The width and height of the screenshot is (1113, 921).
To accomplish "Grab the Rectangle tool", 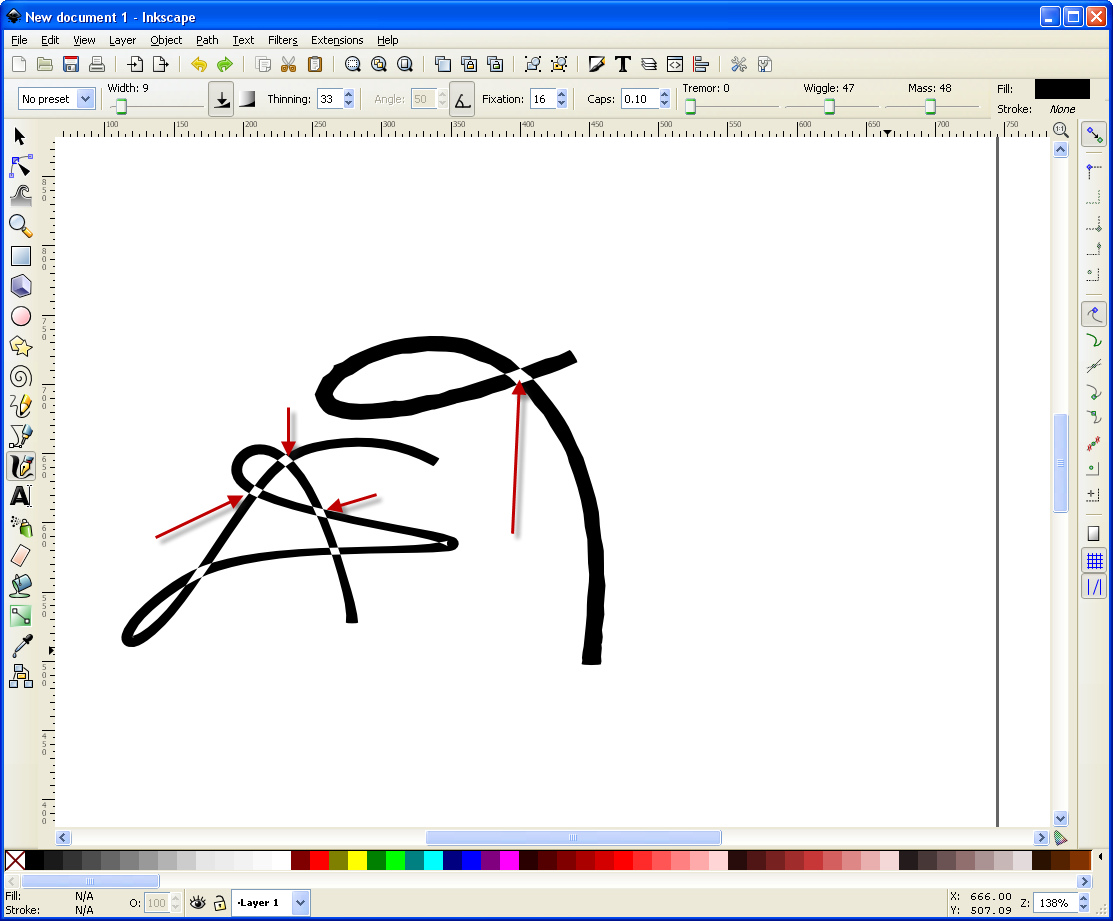I will (20, 256).
